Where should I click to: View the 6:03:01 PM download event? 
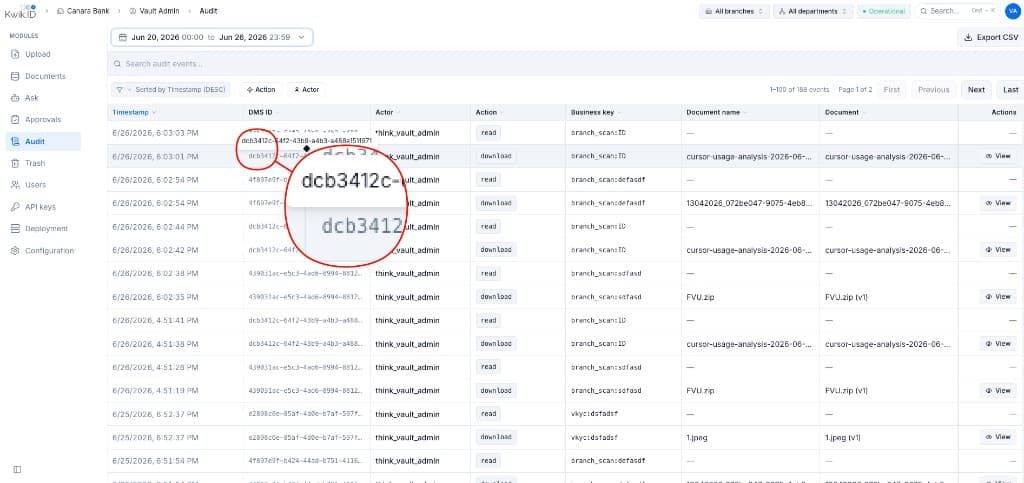point(998,157)
